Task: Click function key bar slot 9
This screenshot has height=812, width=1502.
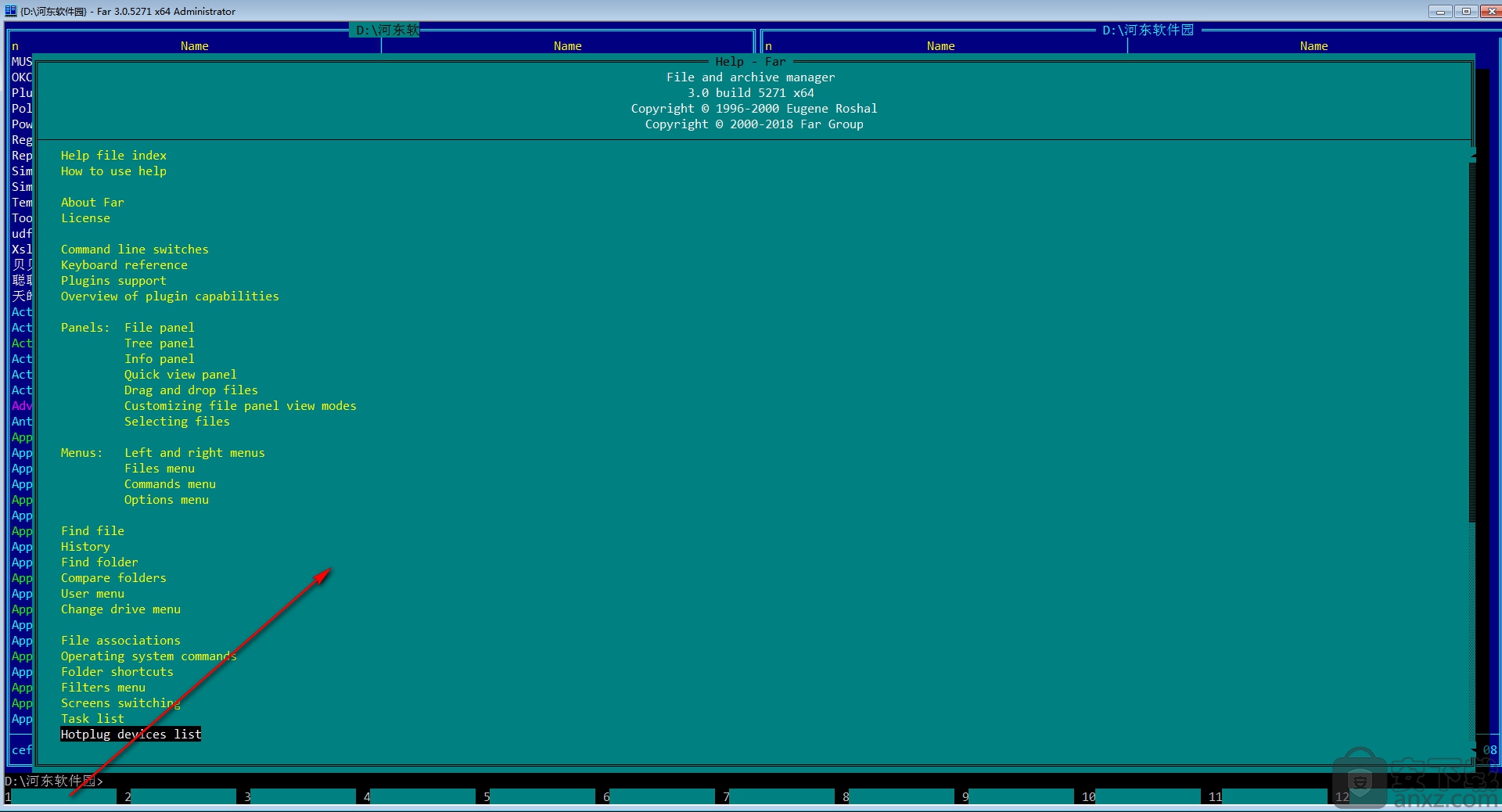Action: tap(1018, 796)
